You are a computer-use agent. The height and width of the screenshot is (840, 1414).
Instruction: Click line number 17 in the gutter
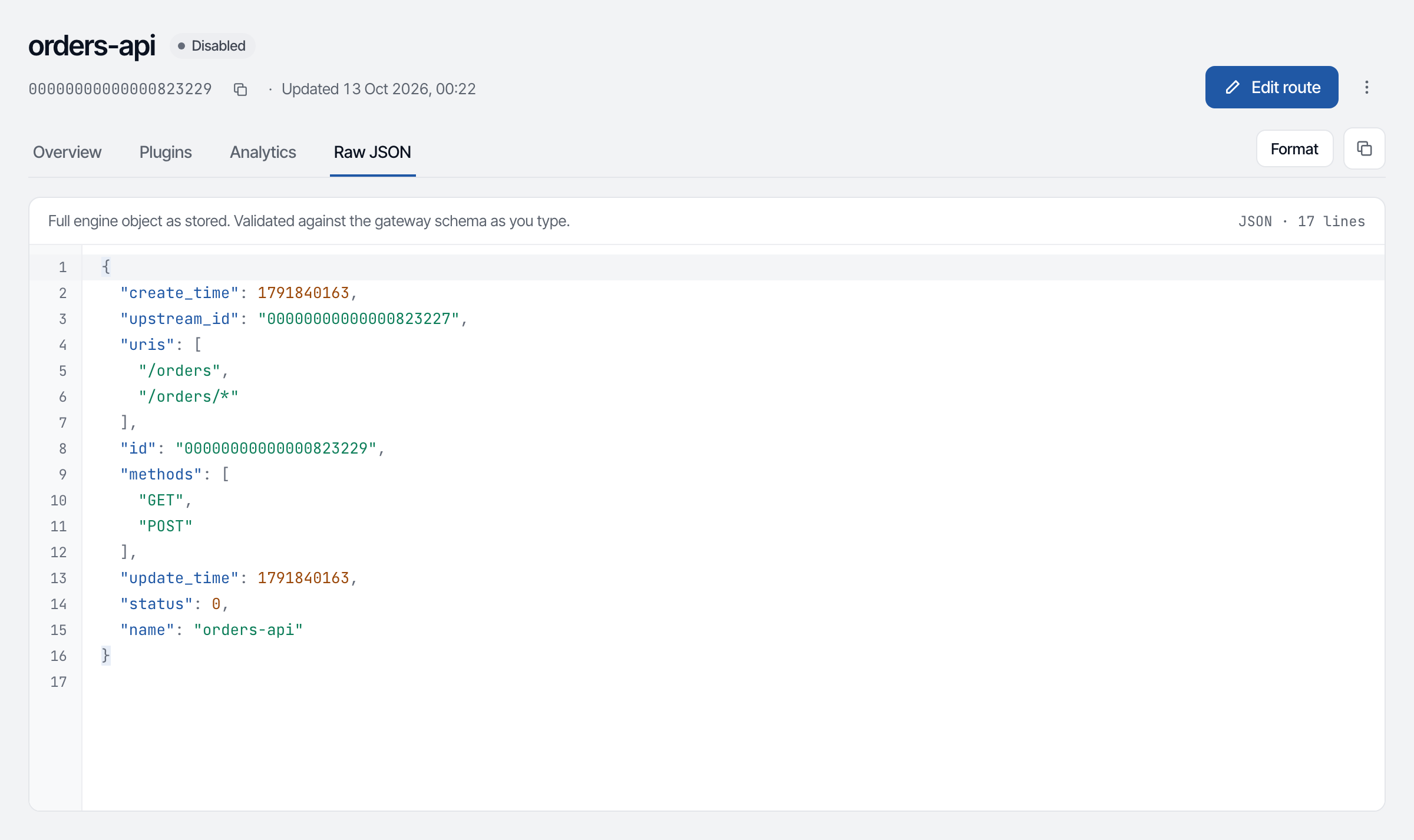tap(58, 682)
